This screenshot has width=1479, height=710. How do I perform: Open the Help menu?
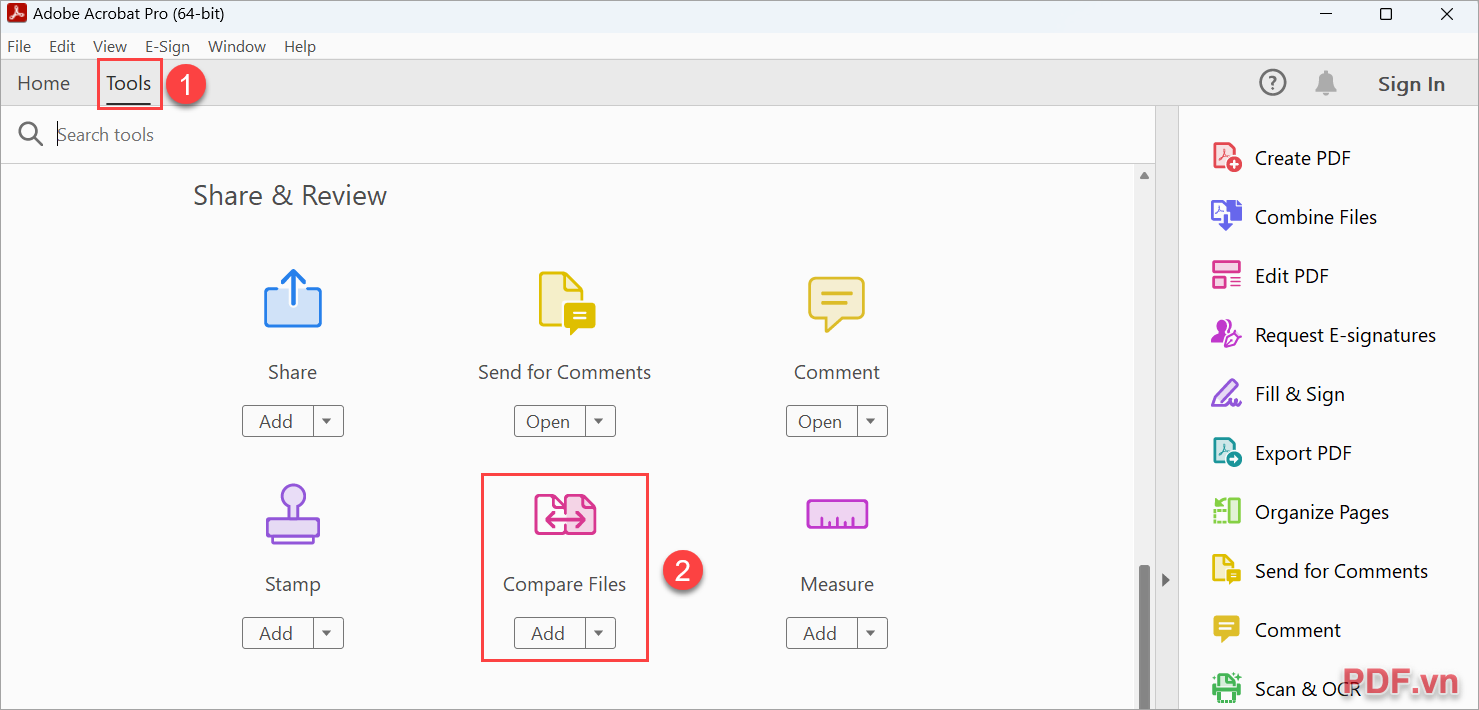300,47
